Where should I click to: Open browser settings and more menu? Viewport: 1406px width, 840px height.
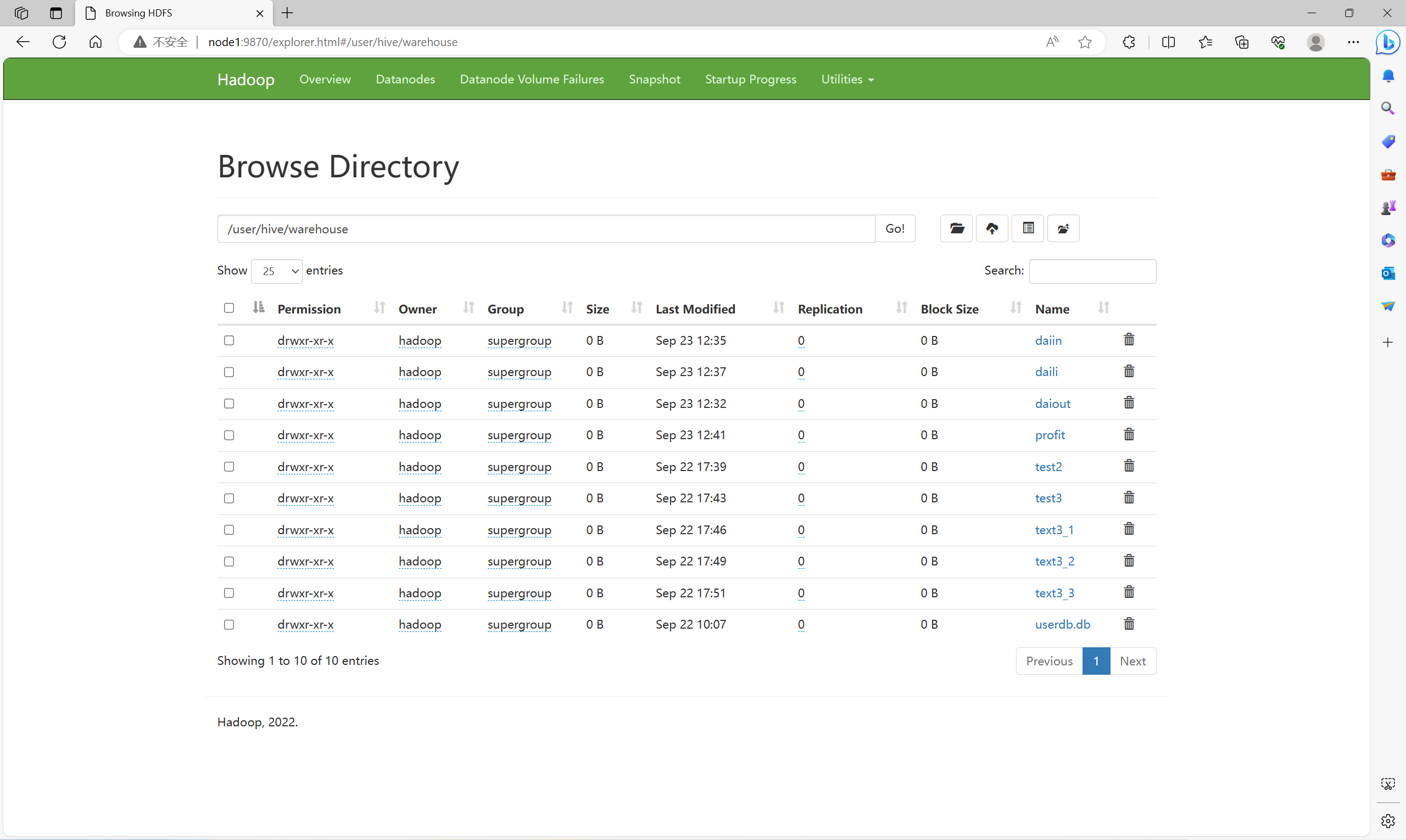1353,42
